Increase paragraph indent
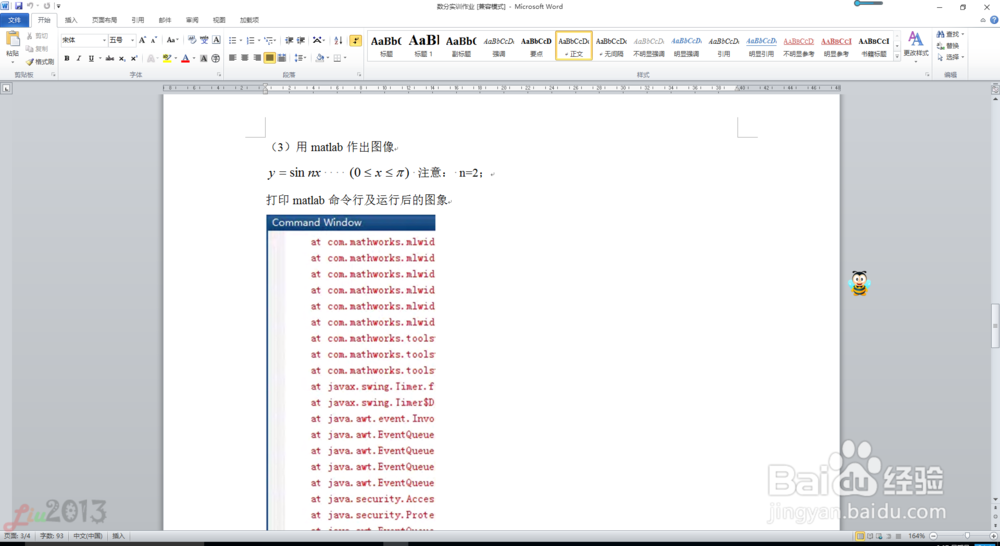The height and width of the screenshot is (546, 1000). [x=301, y=40]
